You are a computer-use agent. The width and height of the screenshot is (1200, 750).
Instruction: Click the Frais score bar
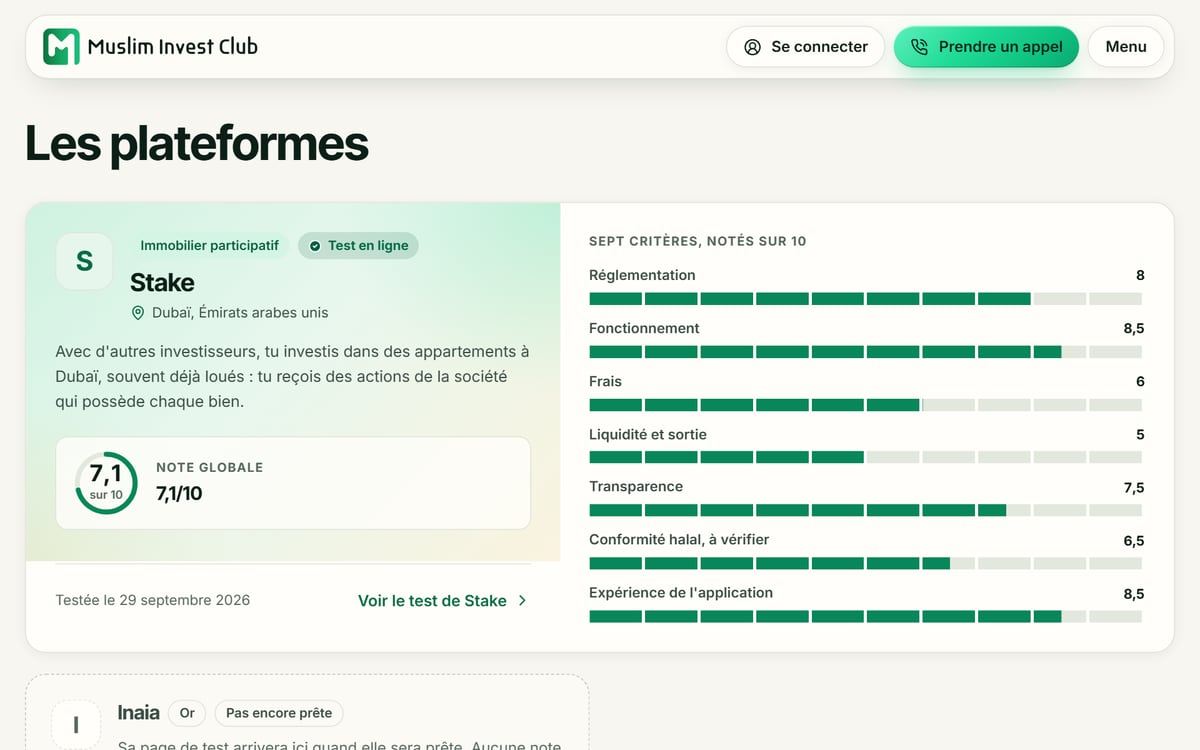(865, 405)
